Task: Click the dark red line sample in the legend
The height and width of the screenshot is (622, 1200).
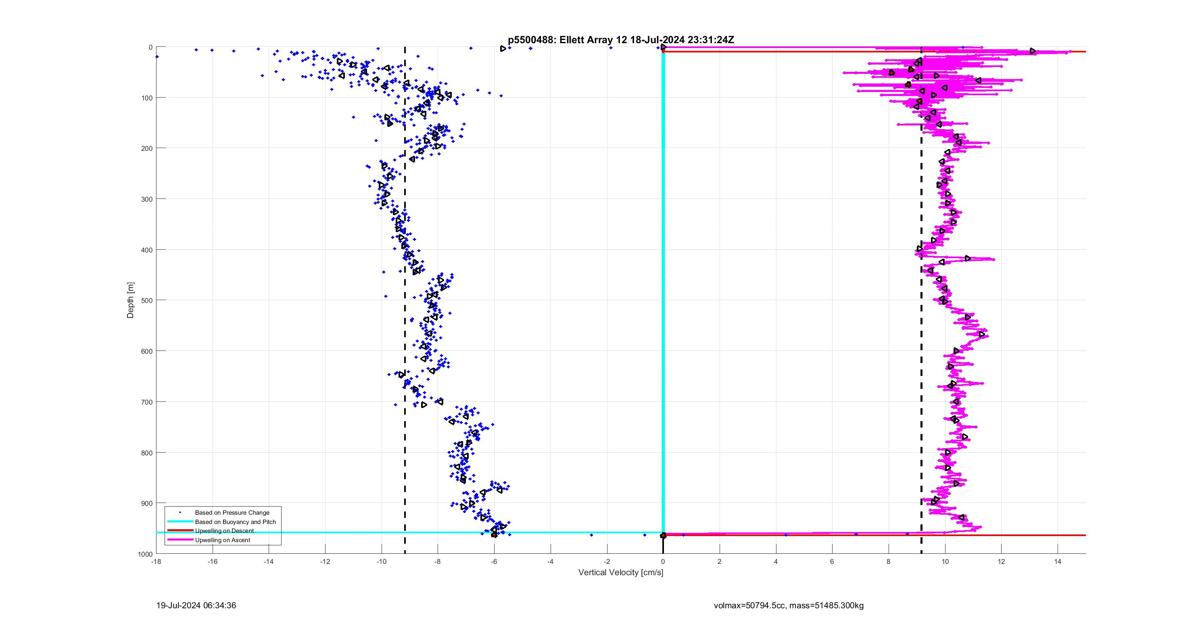Action: click(179, 530)
